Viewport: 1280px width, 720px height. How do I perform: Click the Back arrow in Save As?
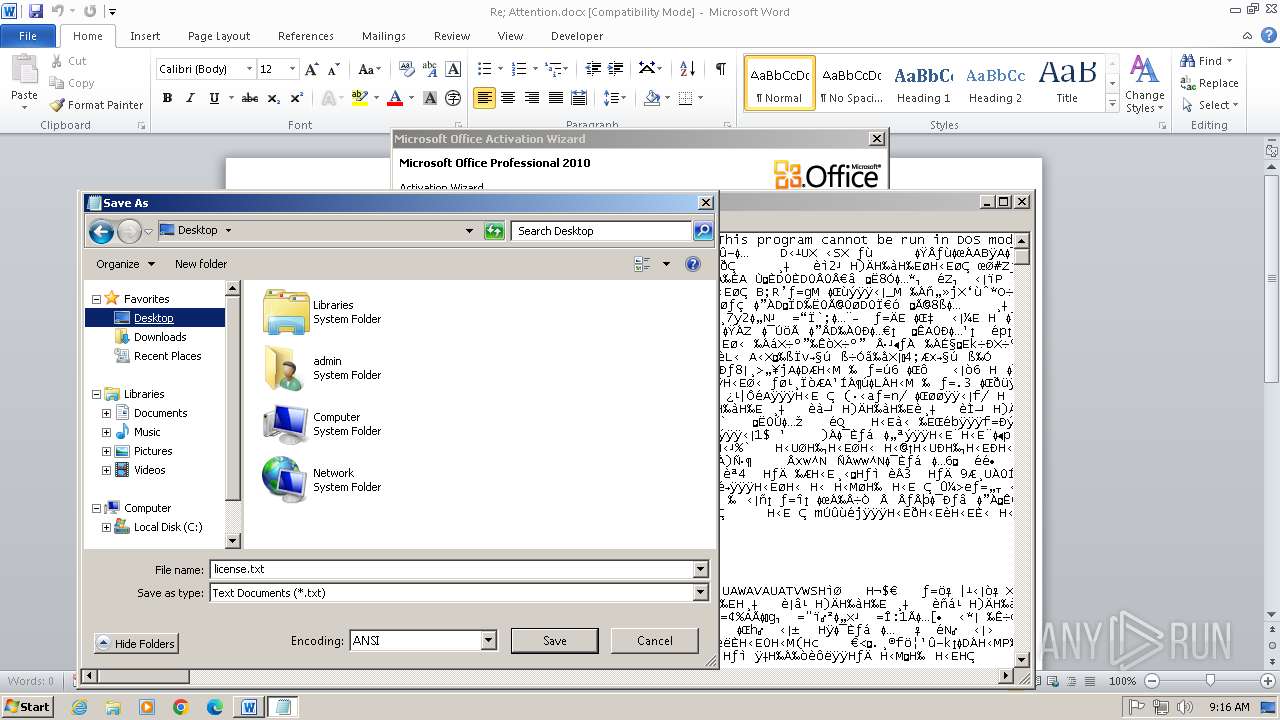101,232
